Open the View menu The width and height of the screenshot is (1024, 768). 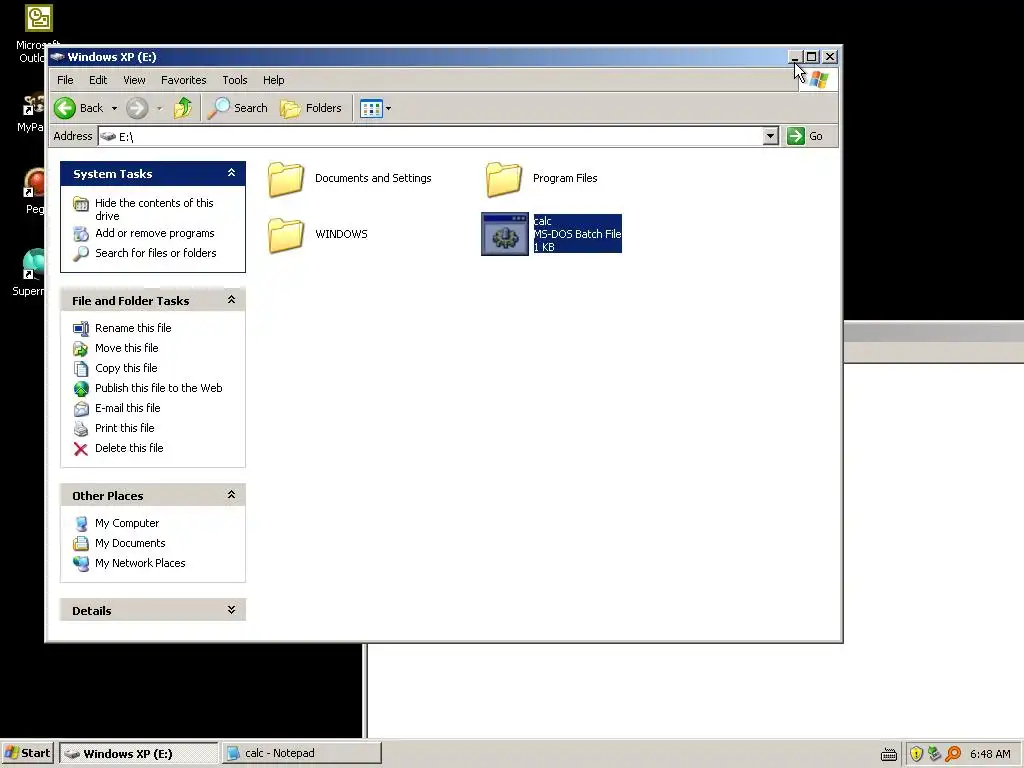(135, 80)
